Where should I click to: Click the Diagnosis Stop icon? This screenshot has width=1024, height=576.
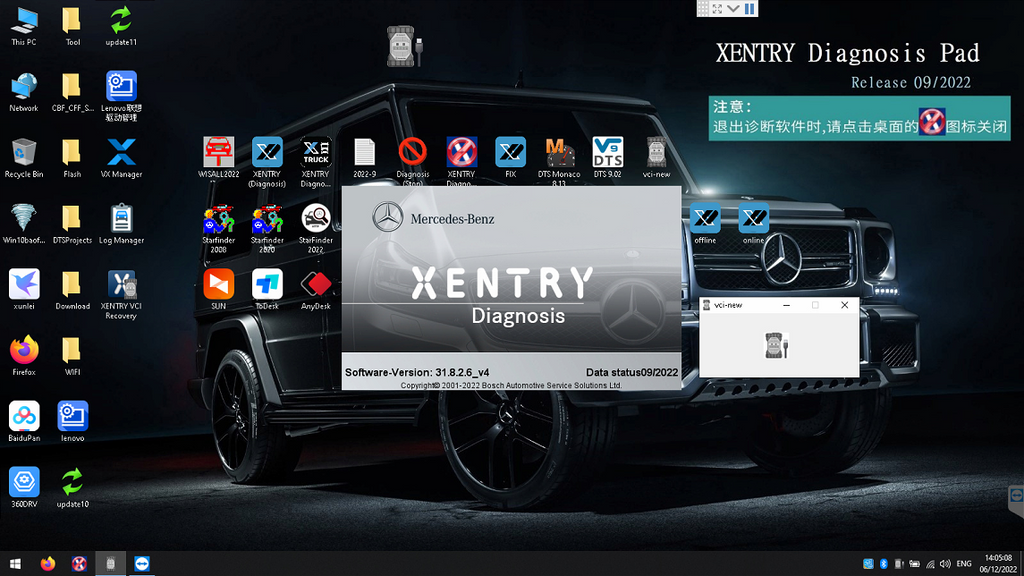coord(413,153)
